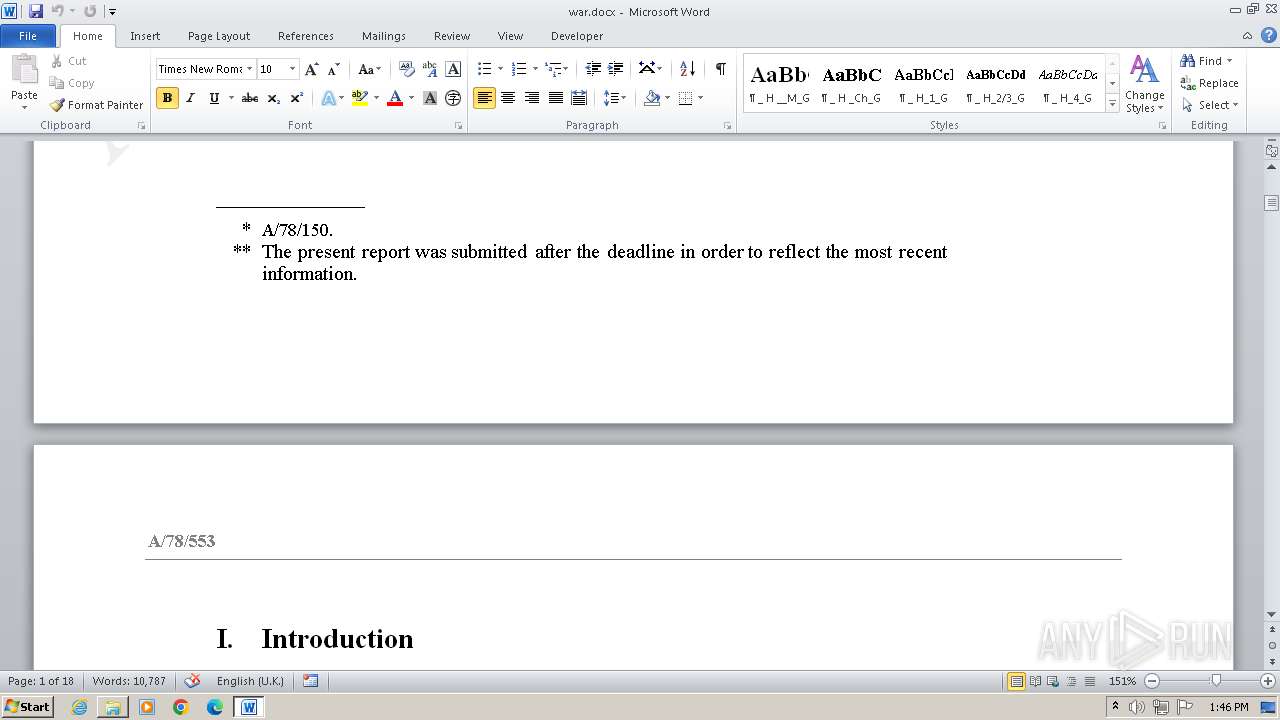Screen dimensions: 1280x720
Task: Click the Clear Formatting icon
Action: [406, 69]
